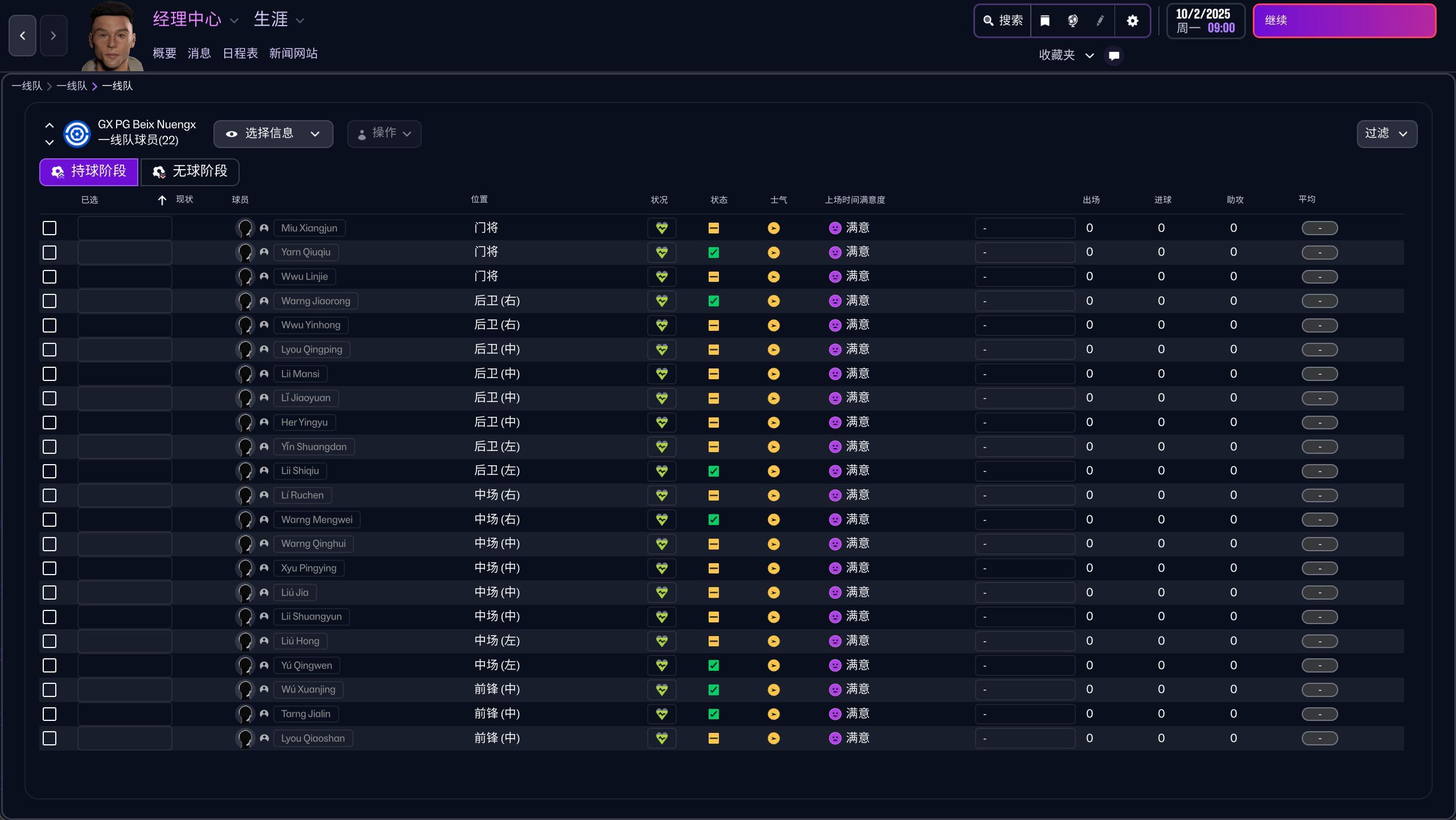Open the globe world icon

(x=1072, y=21)
